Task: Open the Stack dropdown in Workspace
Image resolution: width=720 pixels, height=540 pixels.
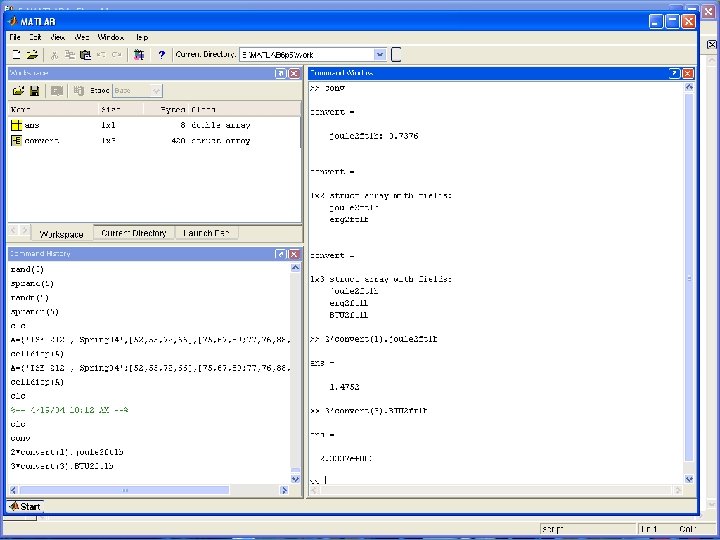Action: click(156, 90)
